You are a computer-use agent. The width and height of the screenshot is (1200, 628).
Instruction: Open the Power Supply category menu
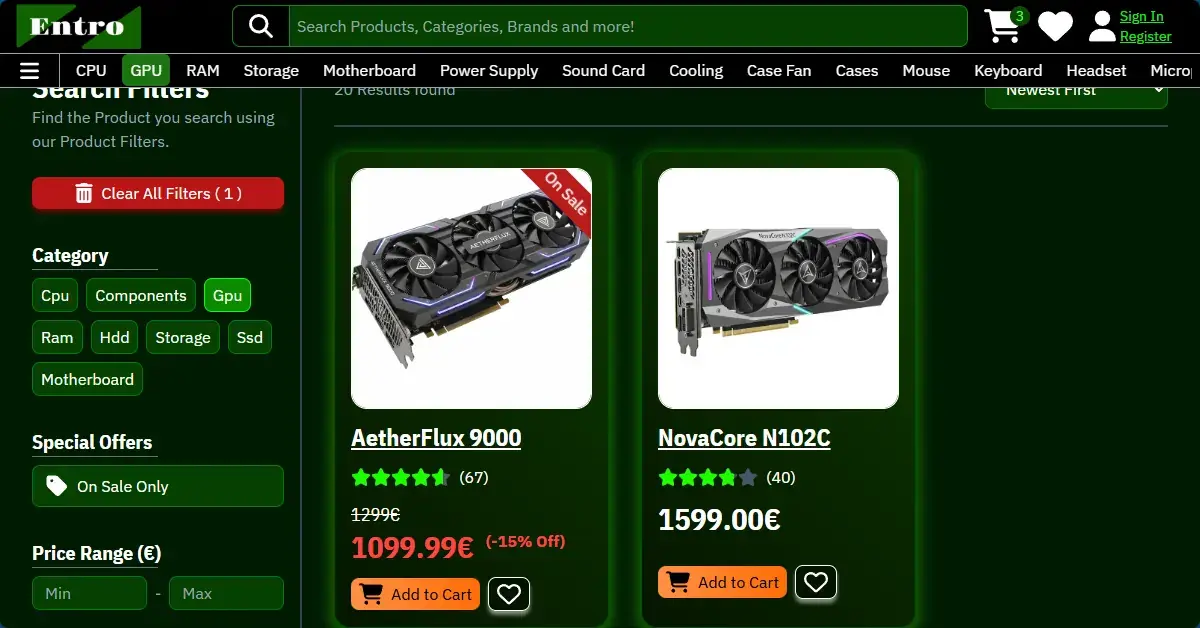489,70
